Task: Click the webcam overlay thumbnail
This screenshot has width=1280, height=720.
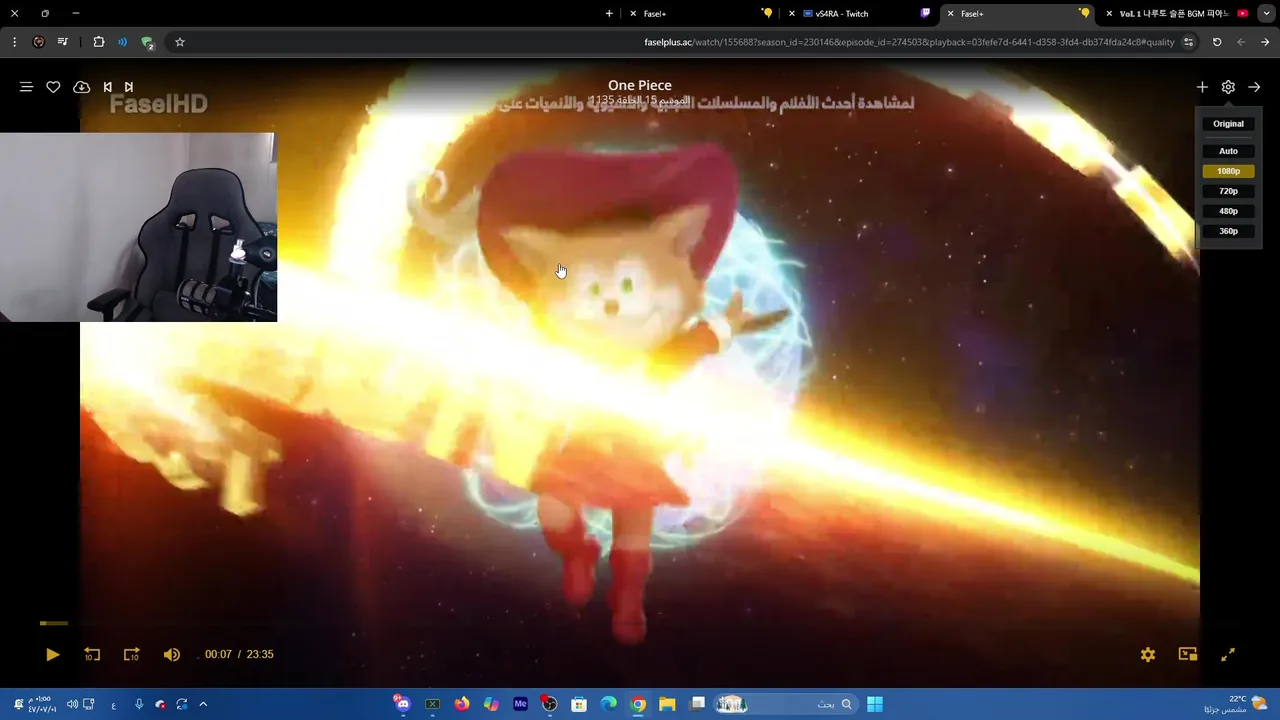Action: pyautogui.click(x=138, y=227)
